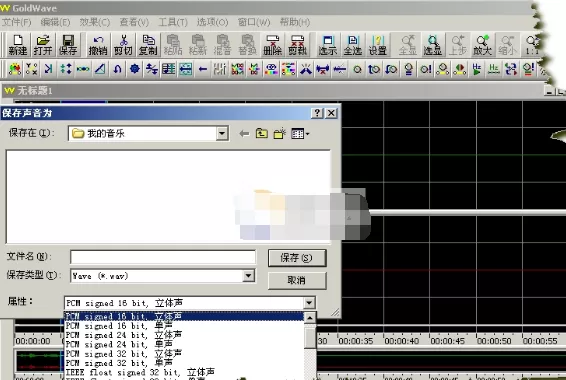The width and height of the screenshot is (566, 380).
Task: Open the 选项(O) menu
Action: click(x=212, y=22)
